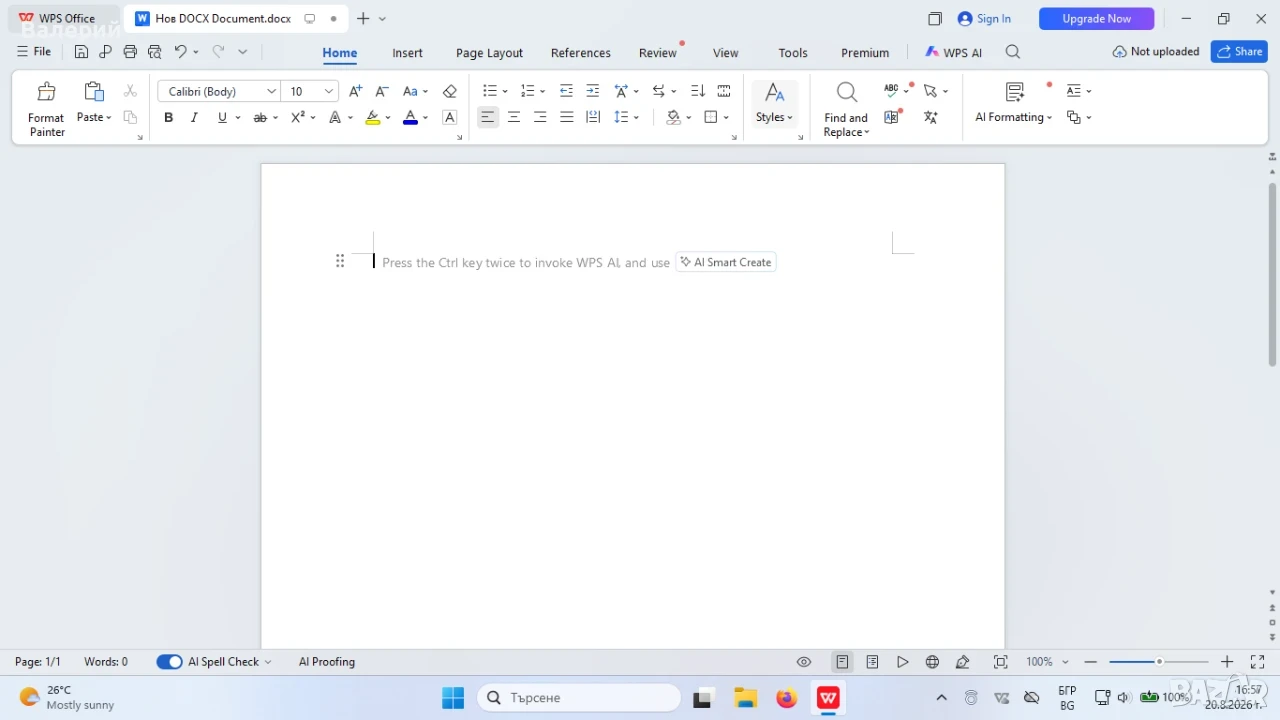This screenshot has width=1280, height=720.
Task: Click the web layout globe icon
Action: tap(932, 662)
